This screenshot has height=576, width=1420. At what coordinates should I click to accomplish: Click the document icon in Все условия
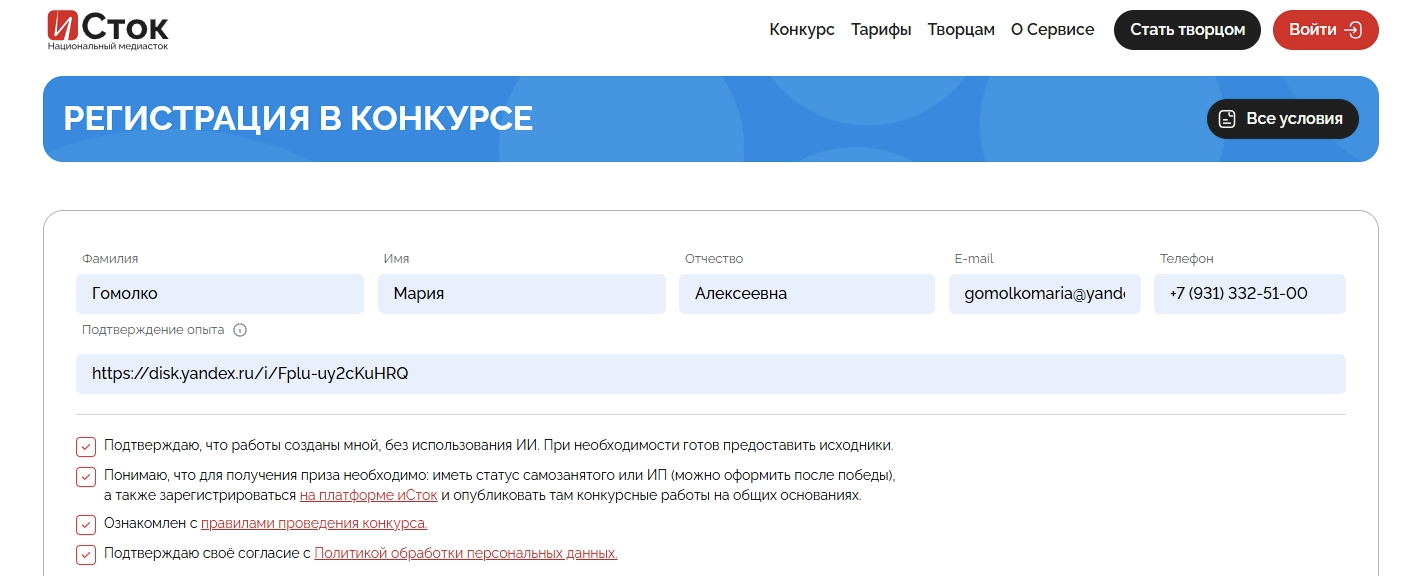(x=1227, y=119)
